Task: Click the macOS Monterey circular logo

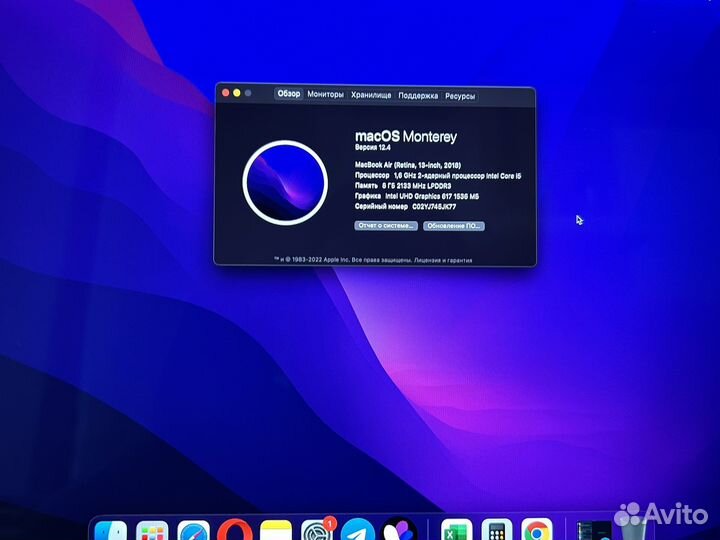Action: coord(285,183)
